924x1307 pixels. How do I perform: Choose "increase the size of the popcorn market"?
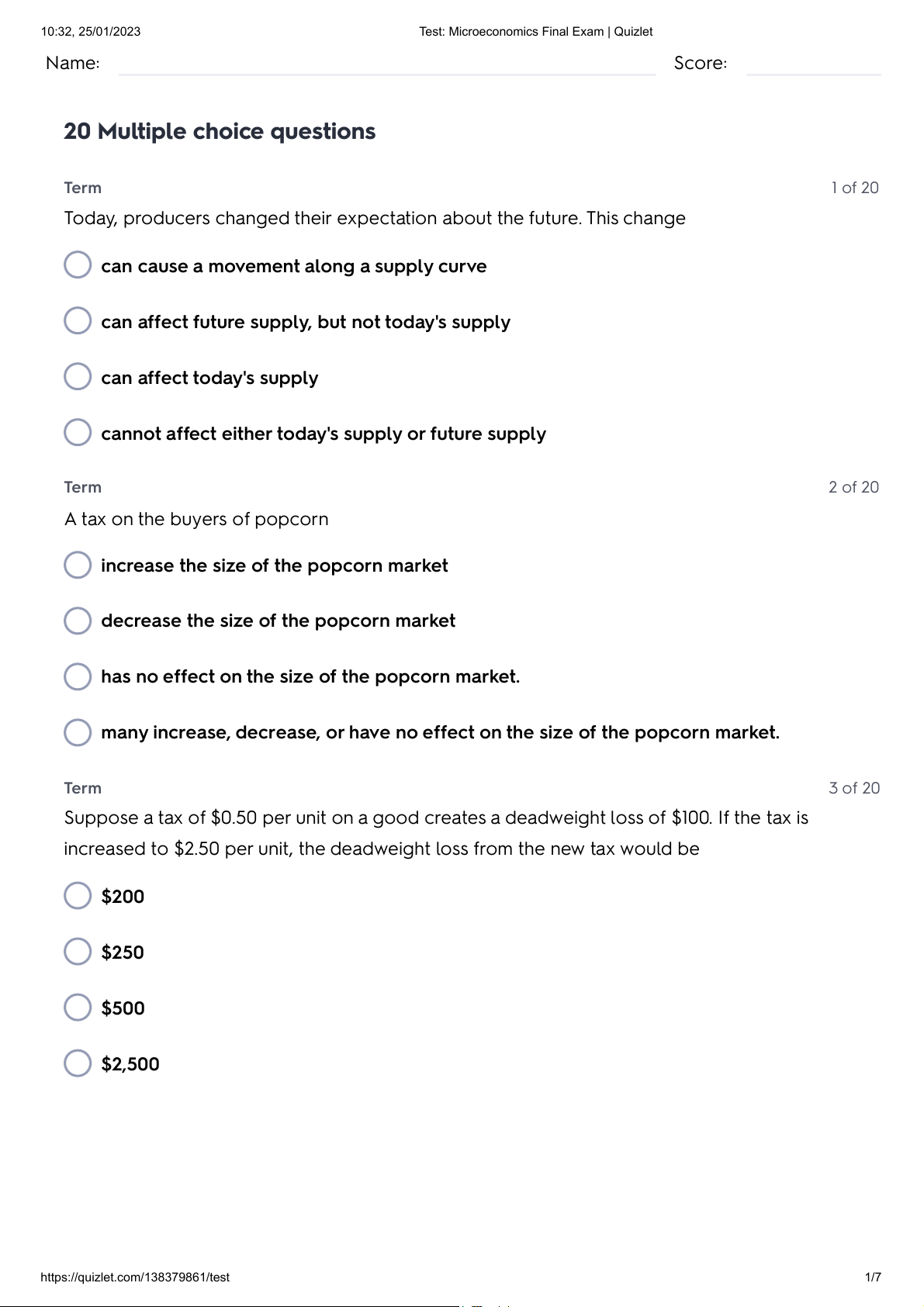78,565
